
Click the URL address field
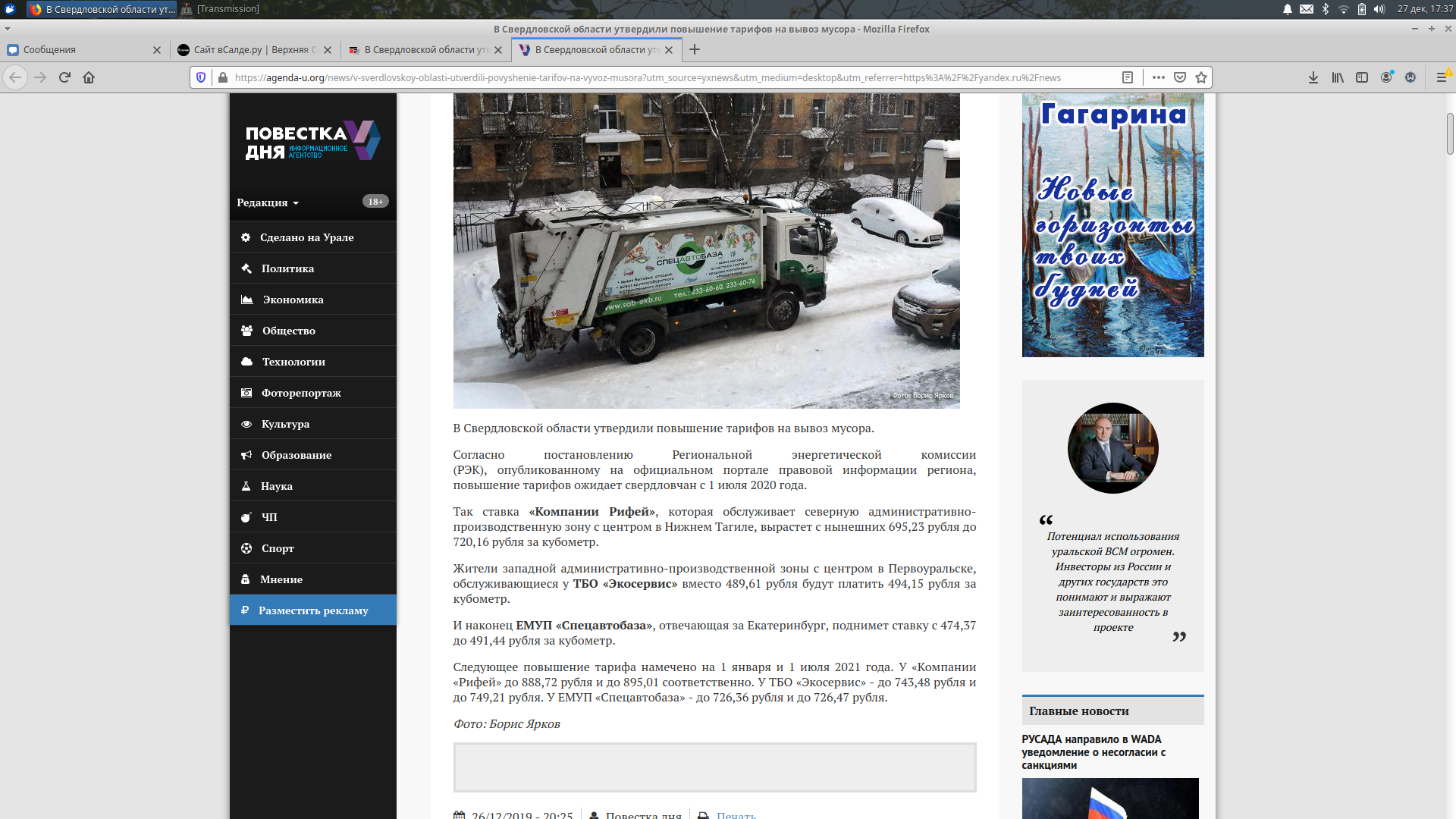point(667,77)
